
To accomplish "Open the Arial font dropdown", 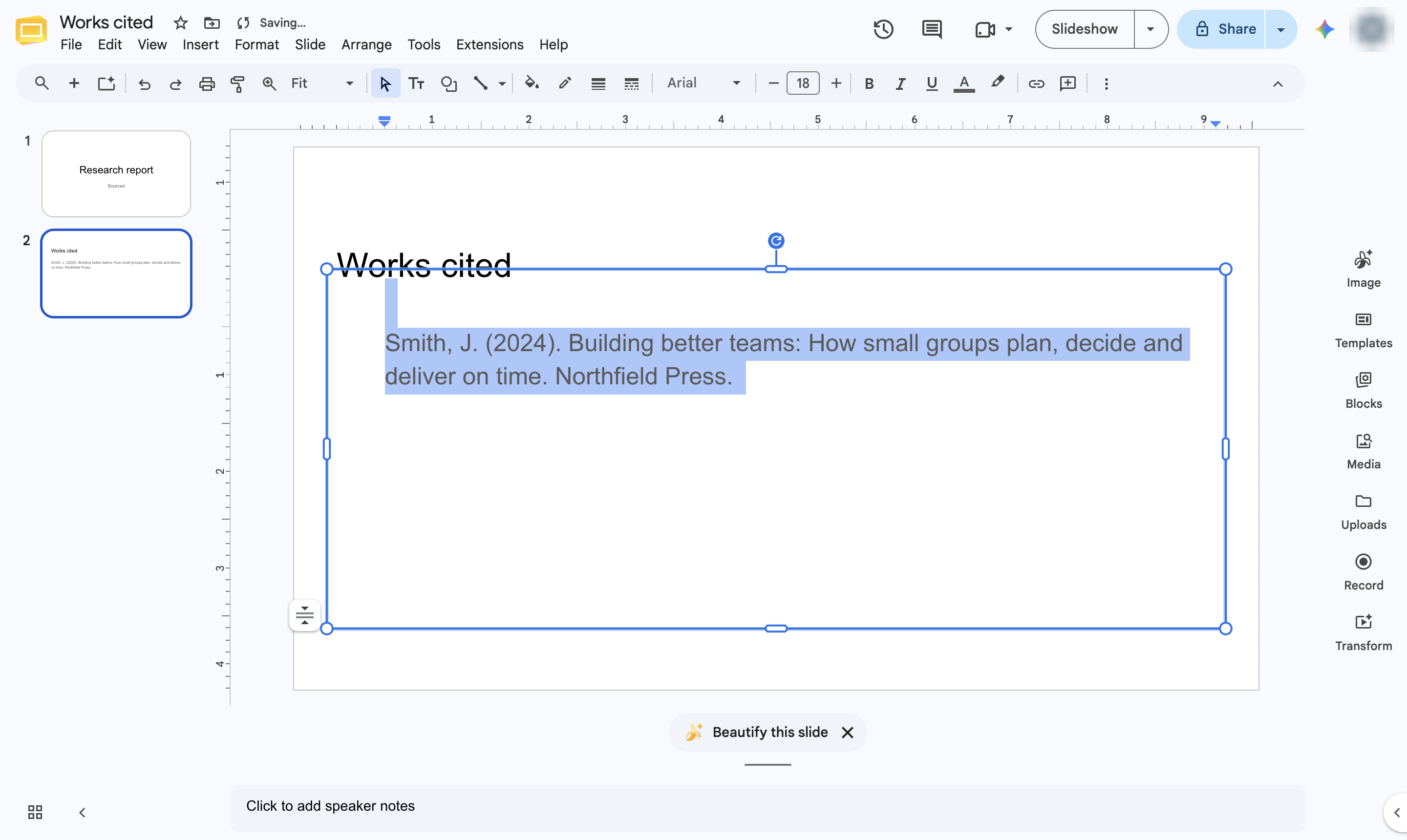I will pyautogui.click(x=704, y=83).
